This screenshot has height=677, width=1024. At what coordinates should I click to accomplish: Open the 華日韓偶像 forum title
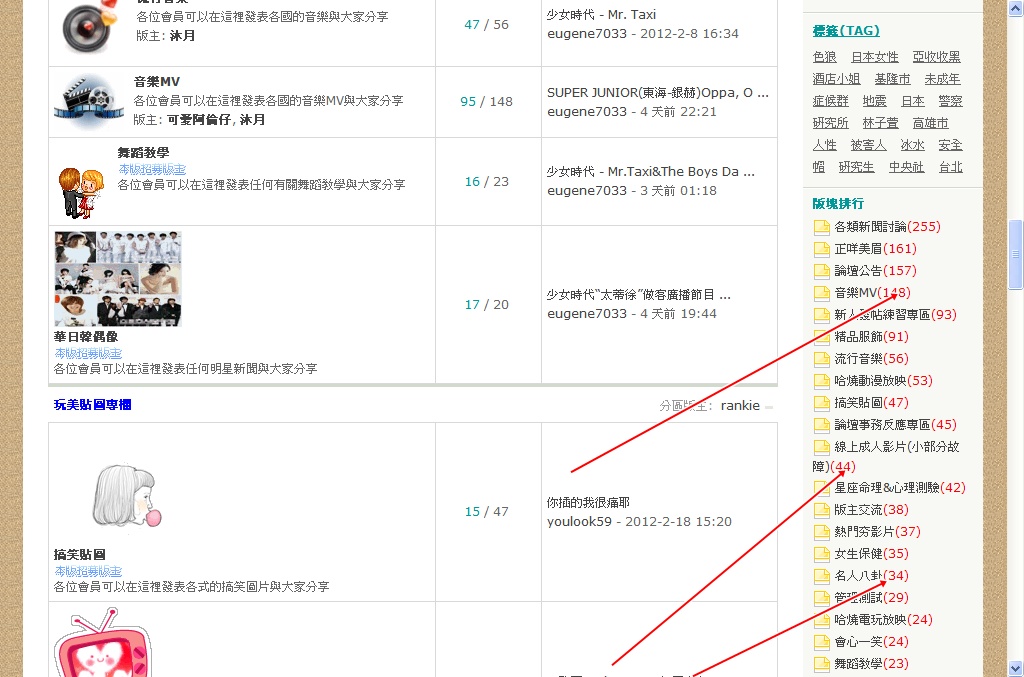coord(86,337)
